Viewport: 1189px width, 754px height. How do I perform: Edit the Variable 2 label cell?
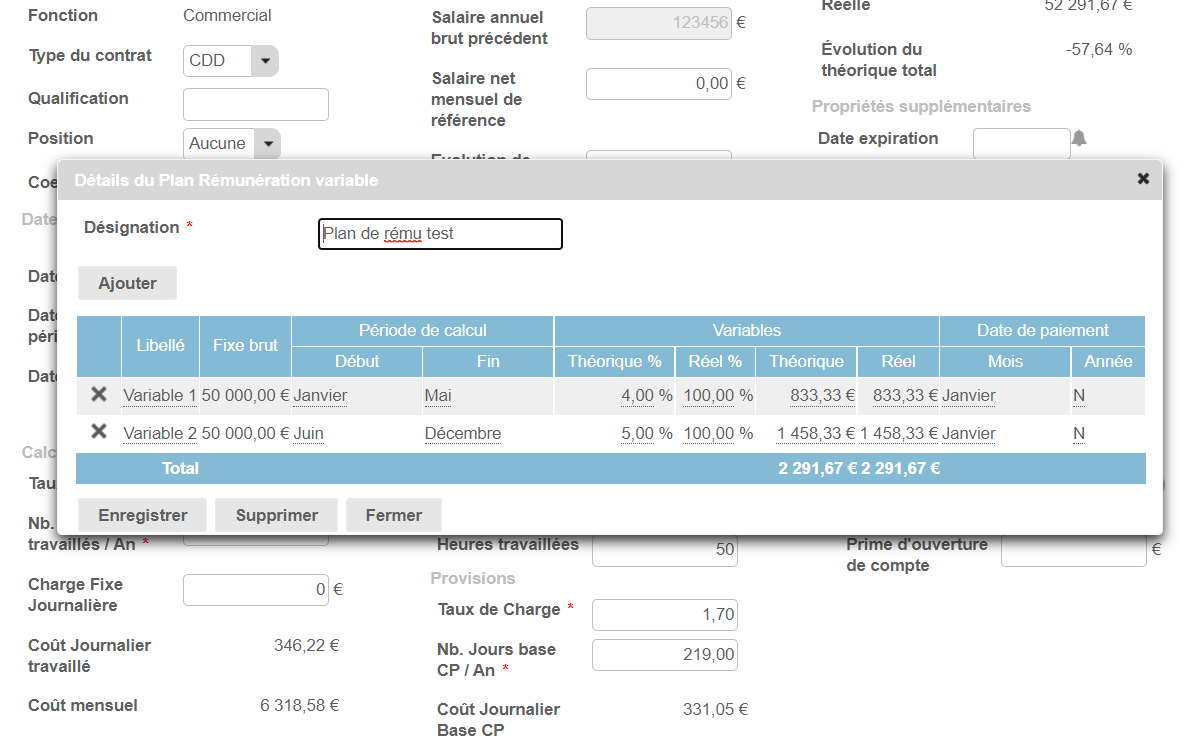(x=159, y=434)
